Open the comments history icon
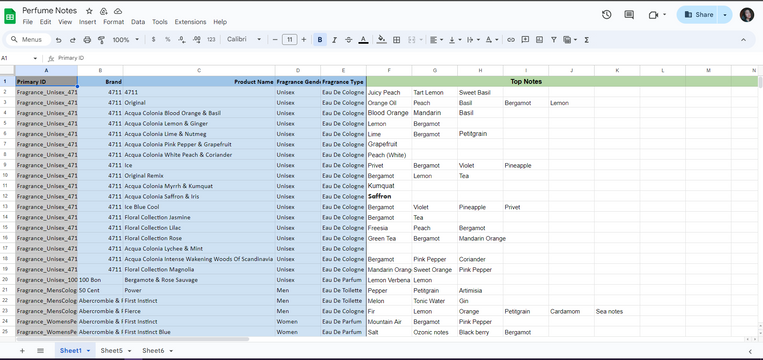The height and width of the screenshot is (360, 763). (x=629, y=15)
